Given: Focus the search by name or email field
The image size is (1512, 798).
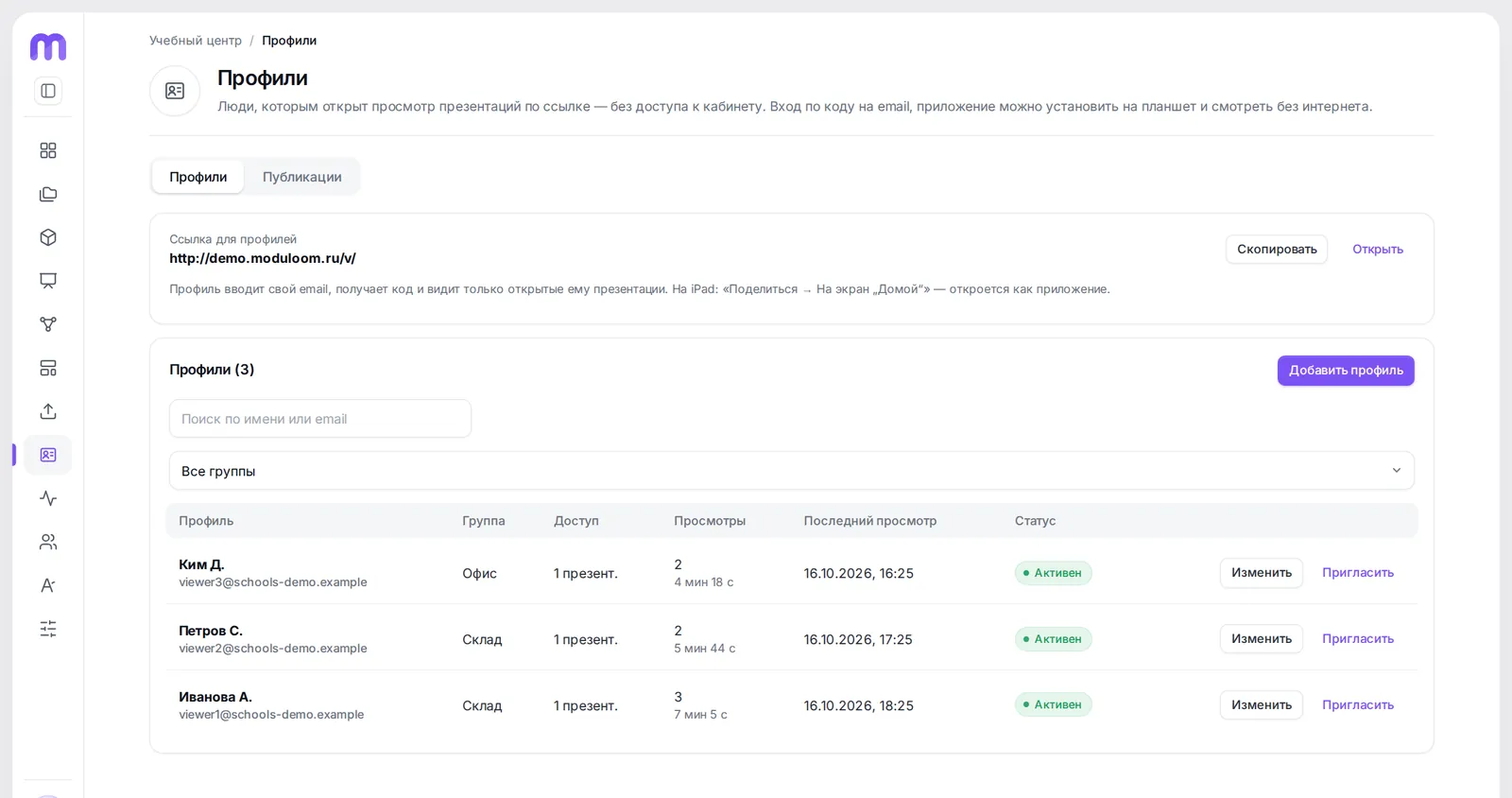Looking at the screenshot, I should [x=320, y=419].
